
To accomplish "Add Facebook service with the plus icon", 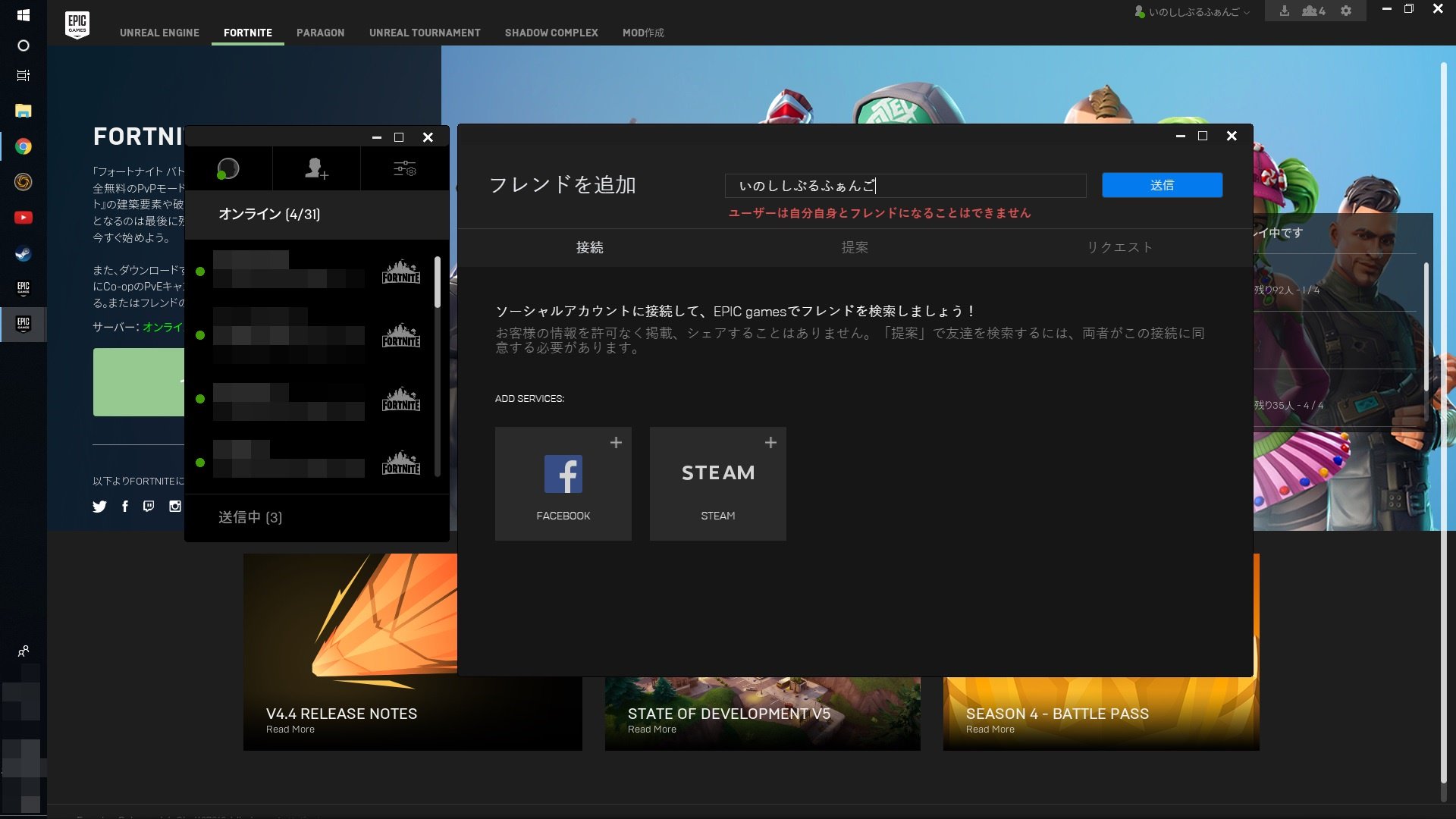I will tap(616, 442).
